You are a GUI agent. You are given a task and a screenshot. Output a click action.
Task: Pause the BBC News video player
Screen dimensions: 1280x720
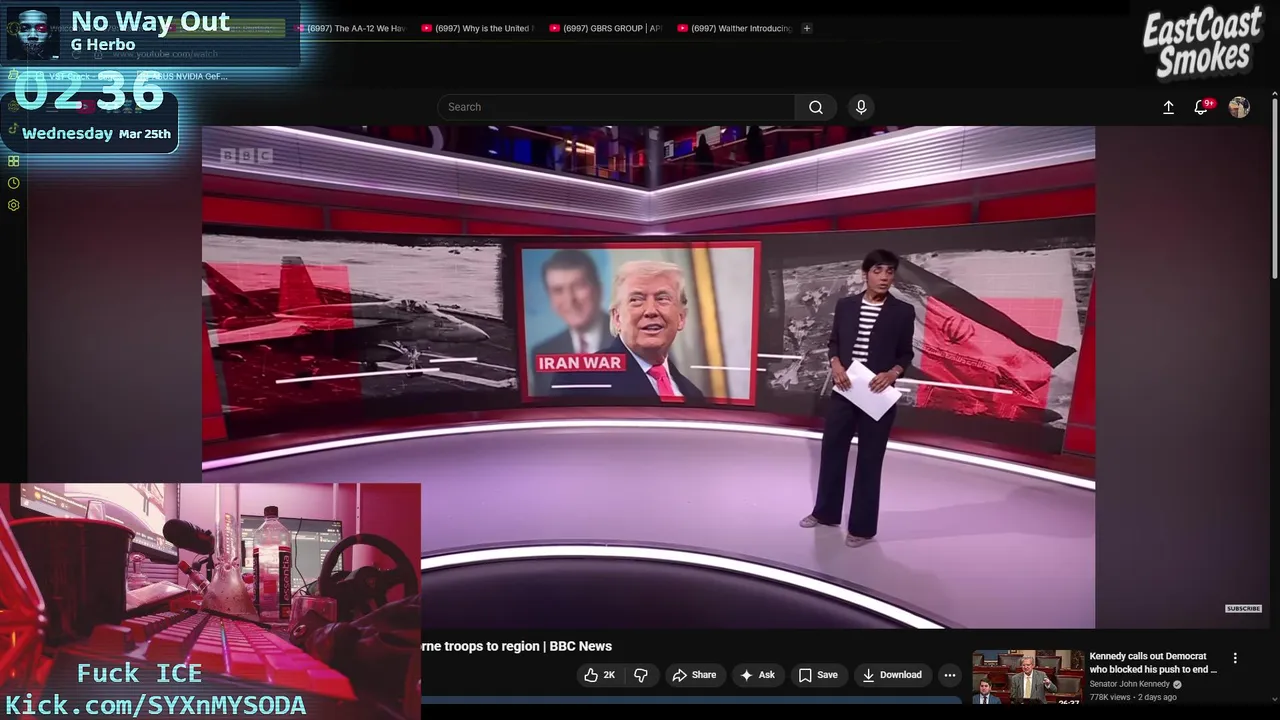coord(648,377)
